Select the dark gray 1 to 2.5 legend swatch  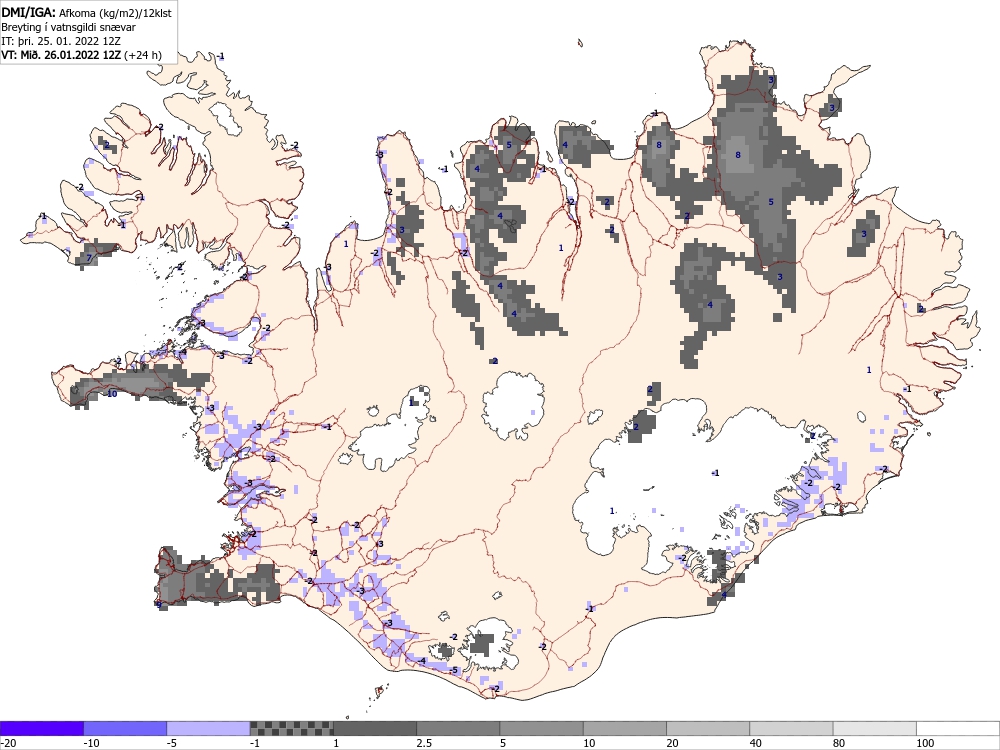tap(374, 728)
